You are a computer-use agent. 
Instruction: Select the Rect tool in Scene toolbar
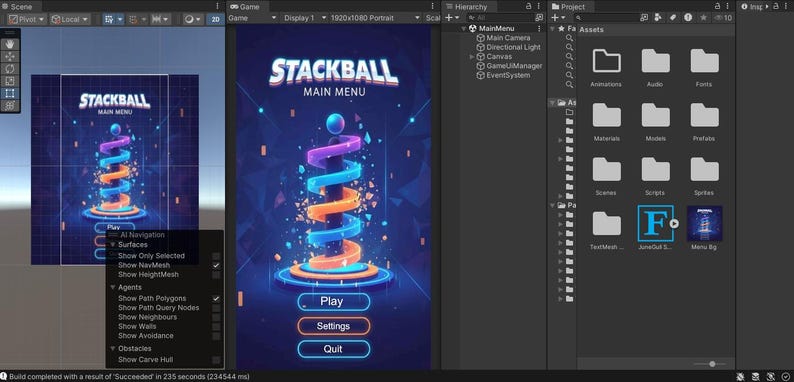[10, 93]
